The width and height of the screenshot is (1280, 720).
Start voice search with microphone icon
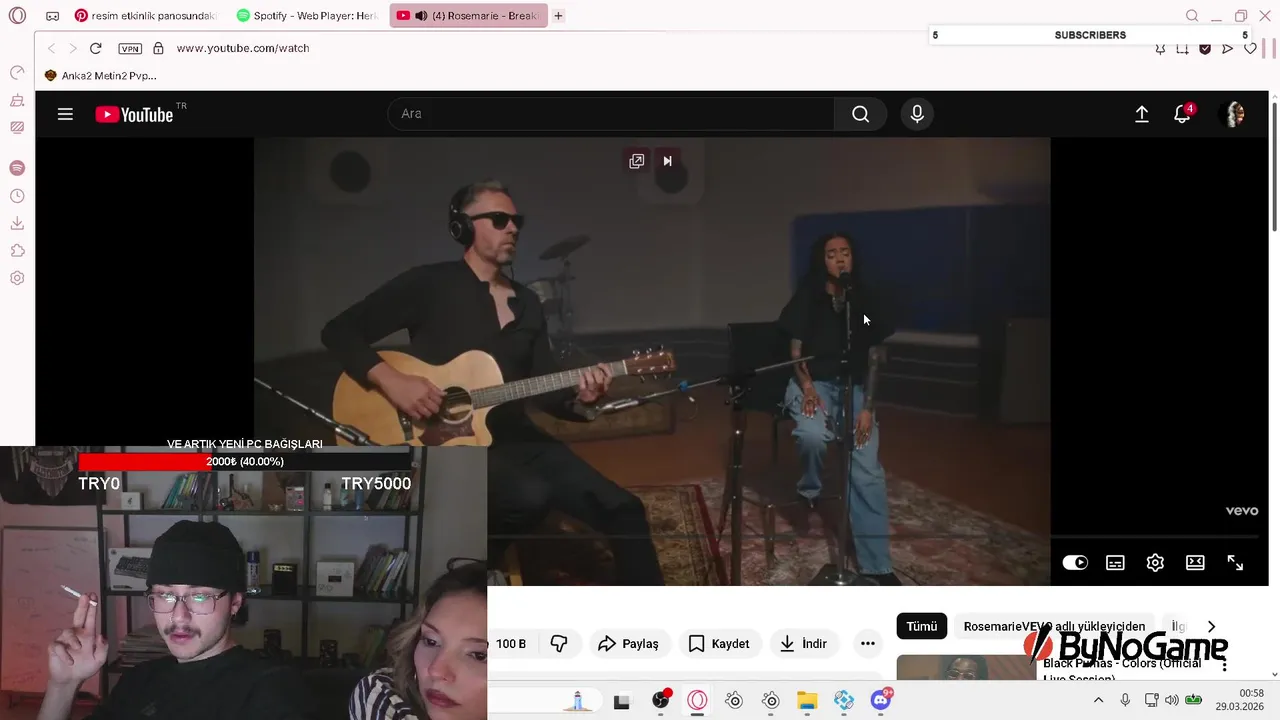[x=917, y=114]
